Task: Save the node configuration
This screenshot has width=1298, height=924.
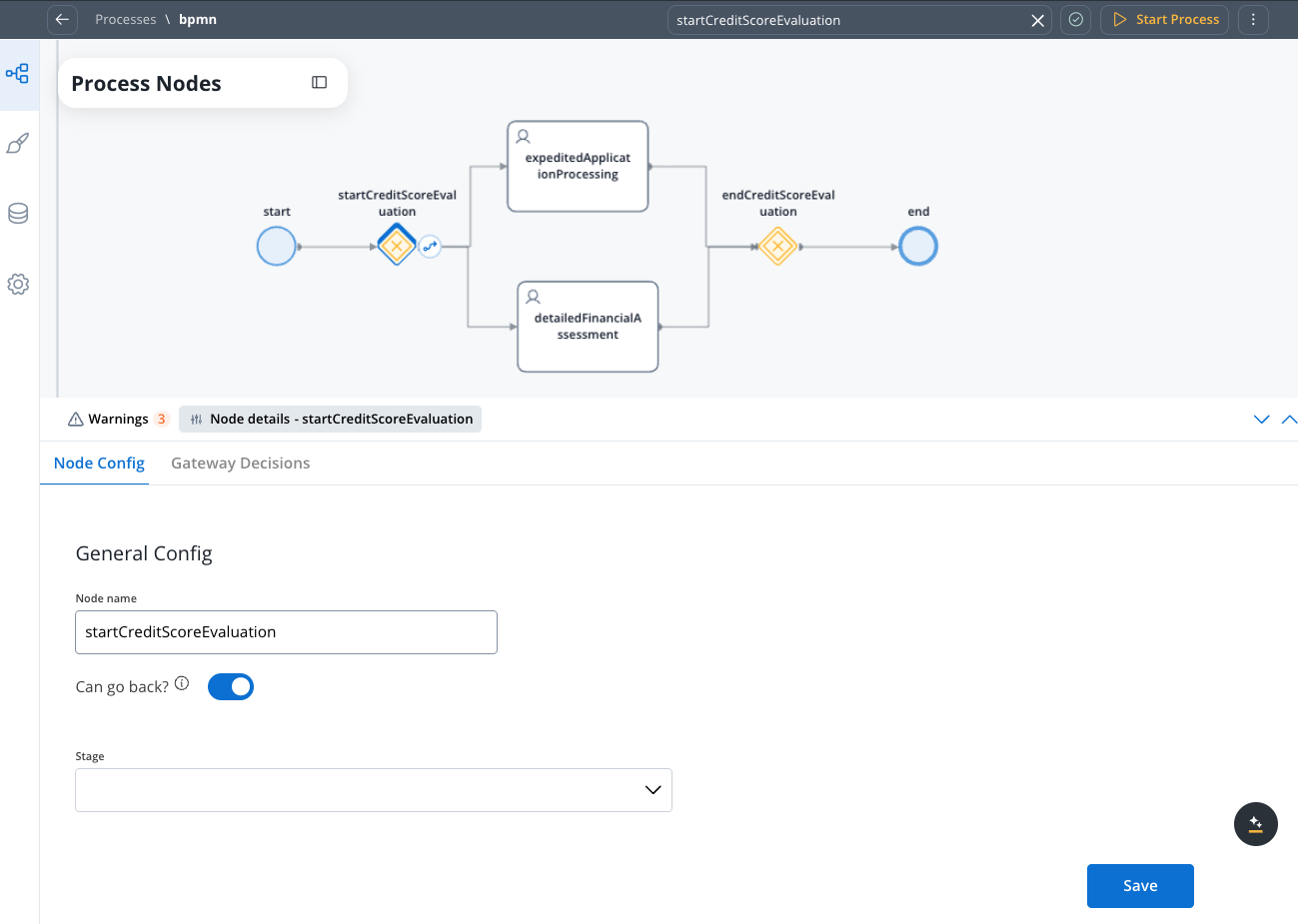Action: click(1140, 885)
